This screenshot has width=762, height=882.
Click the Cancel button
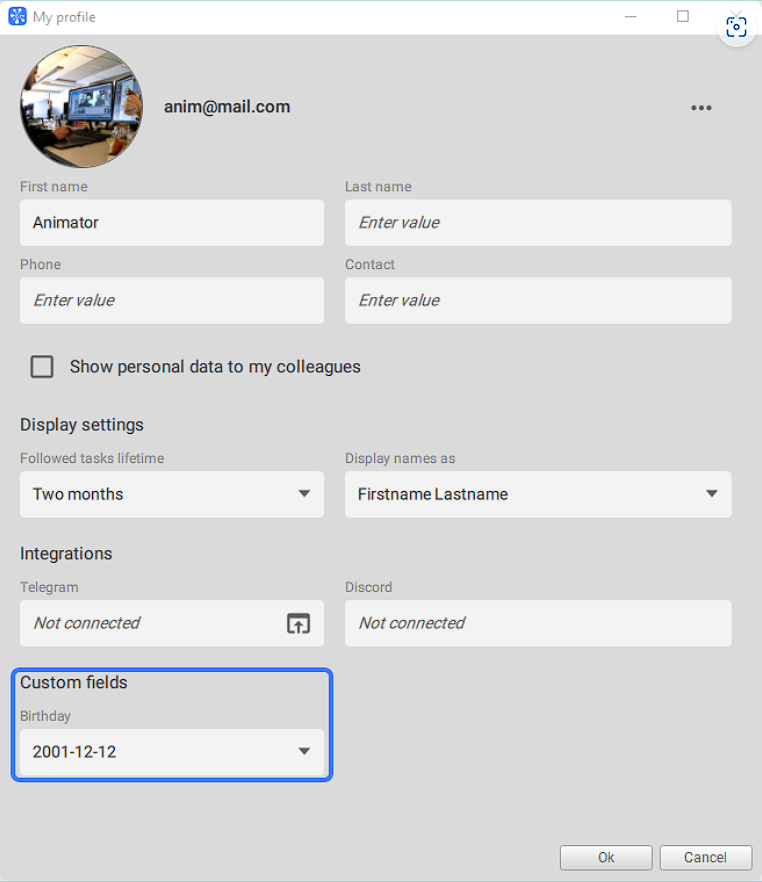705,857
